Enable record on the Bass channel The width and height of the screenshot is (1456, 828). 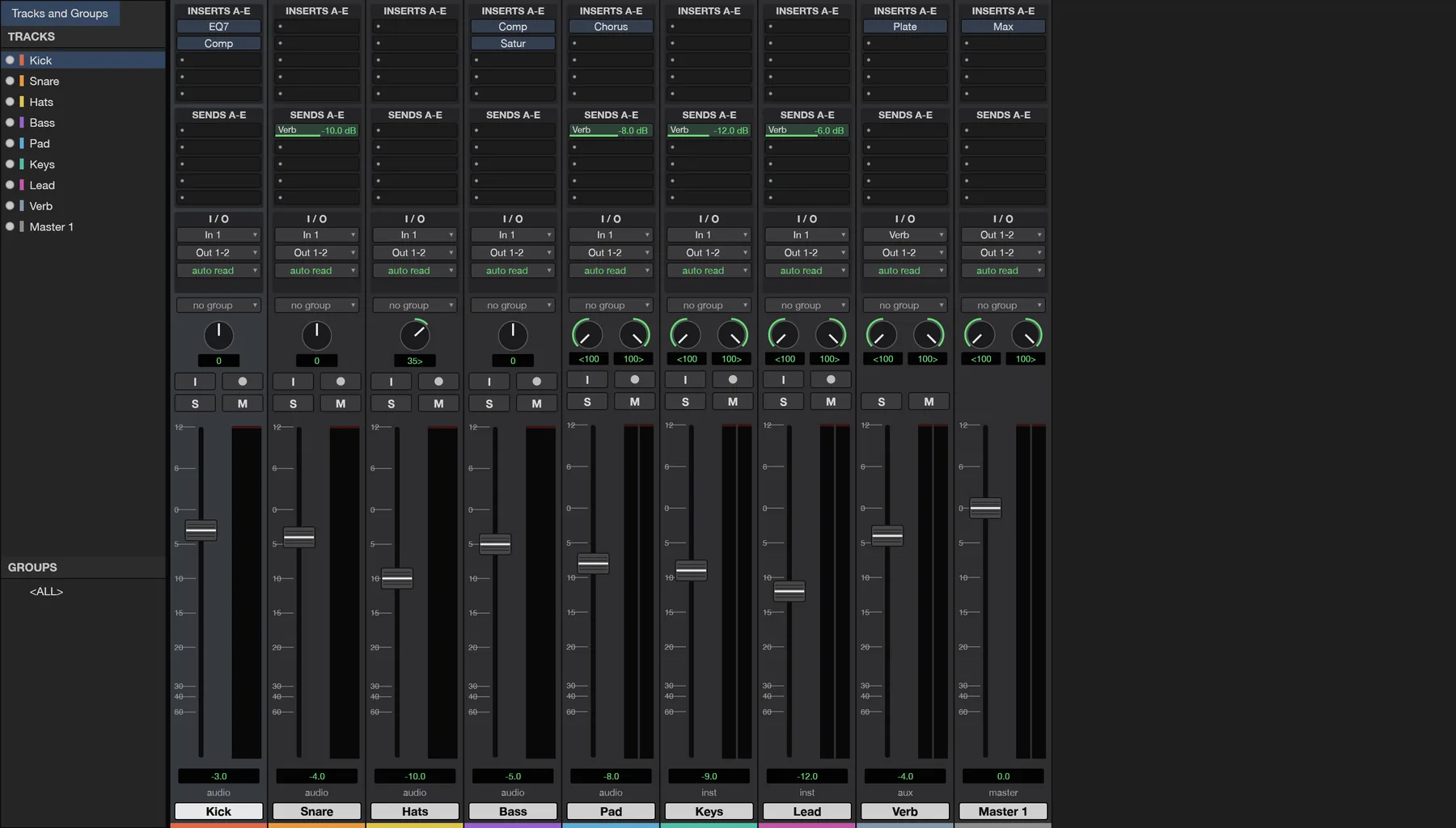[536, 382]
